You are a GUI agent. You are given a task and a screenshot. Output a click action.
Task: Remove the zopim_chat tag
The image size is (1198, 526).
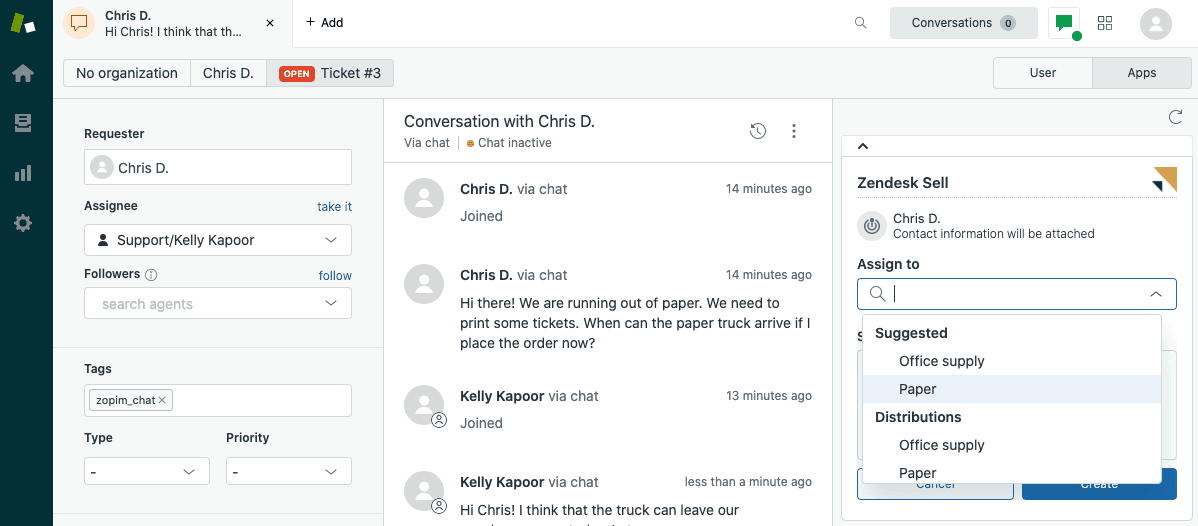pos(162,400)
